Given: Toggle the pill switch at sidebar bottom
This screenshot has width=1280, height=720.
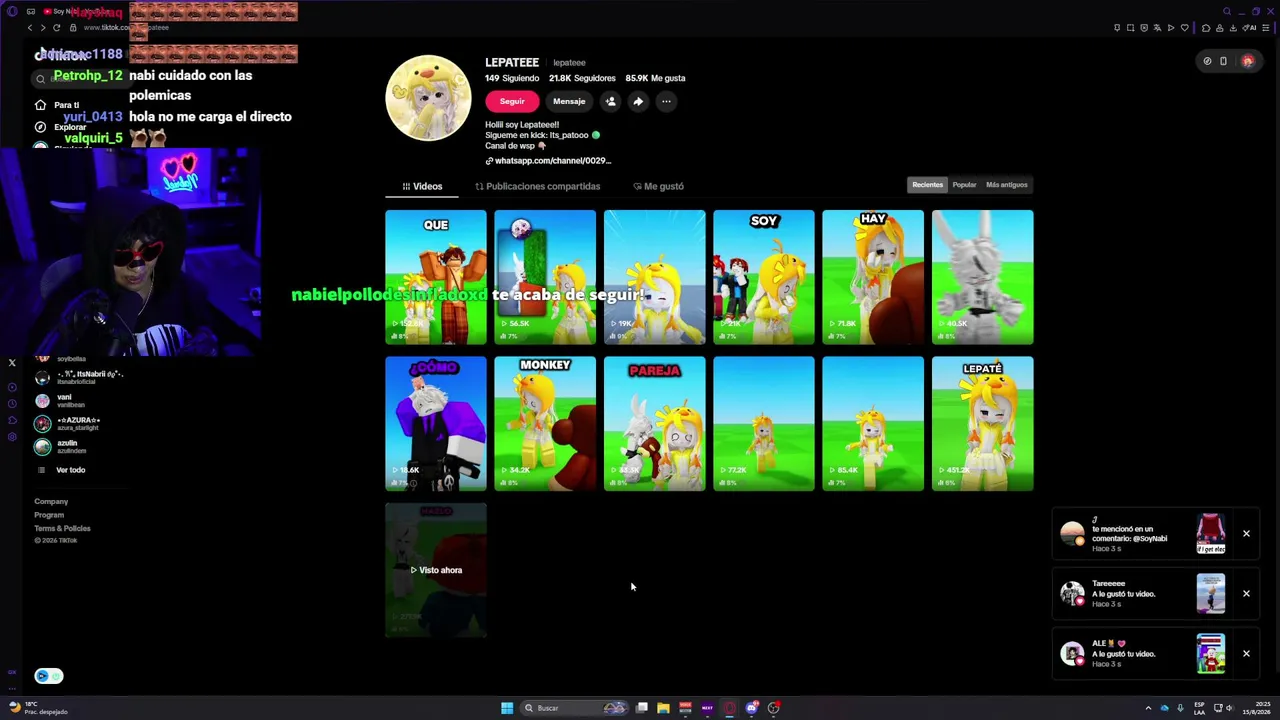Looking at the screenshot, I should [48, 676].
